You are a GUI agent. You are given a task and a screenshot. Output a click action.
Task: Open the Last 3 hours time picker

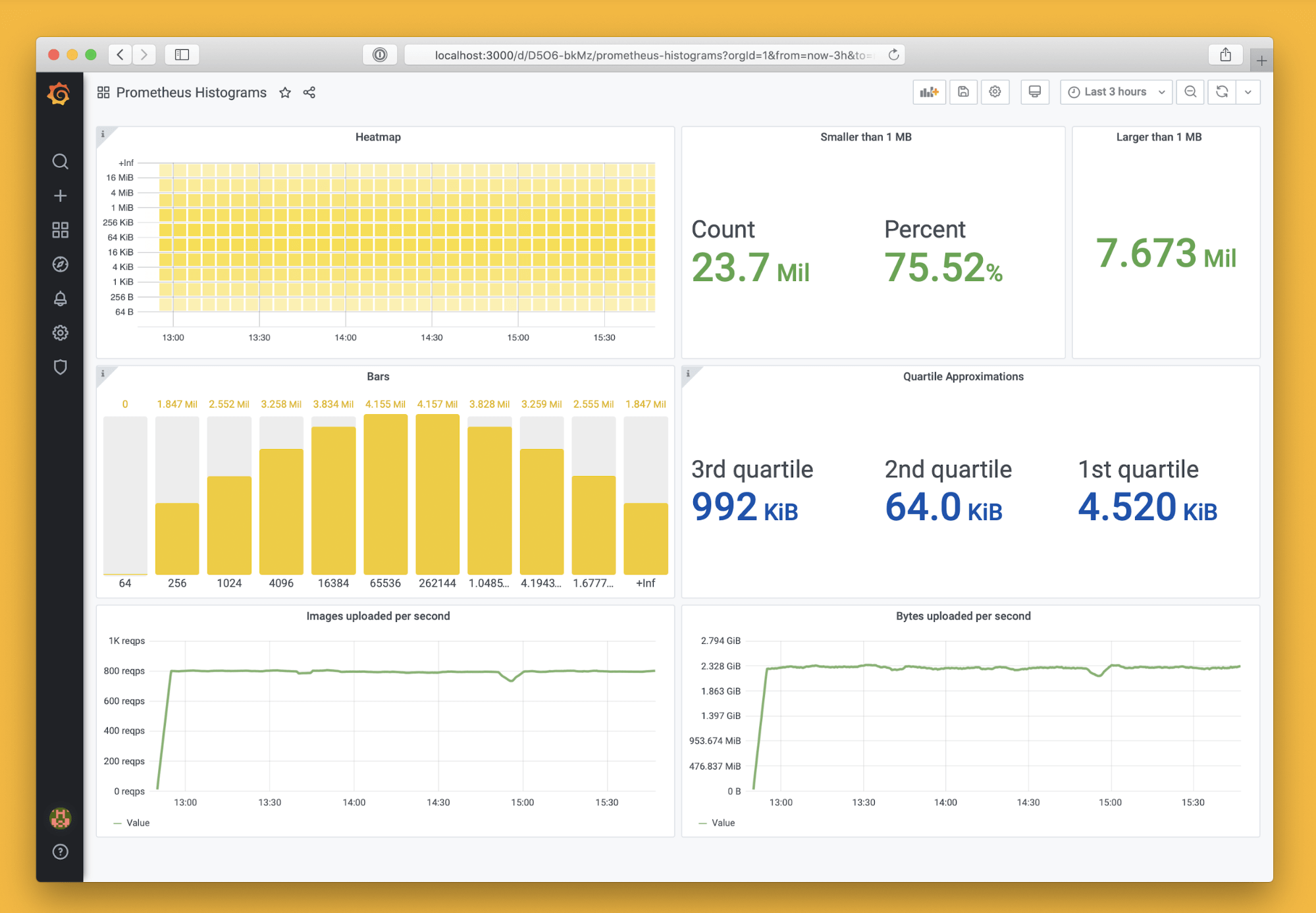(x=1116, y=92)
